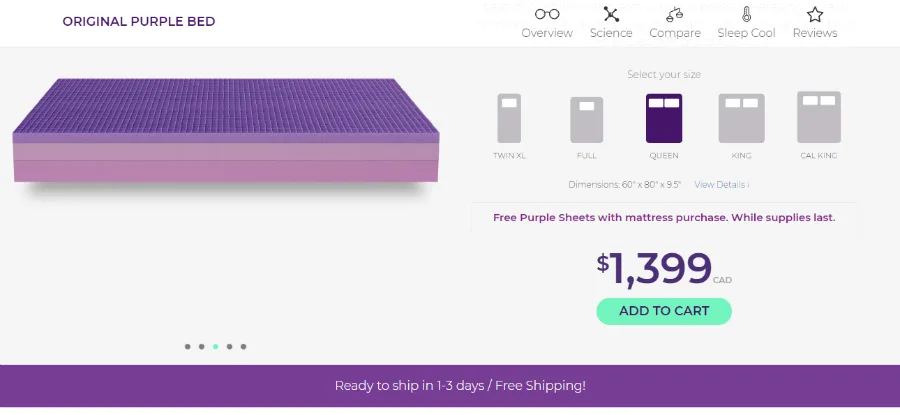Click the Sleep Cool thermometer icon
This screenshot has width=900, height=415.
(x=746, y=14)
